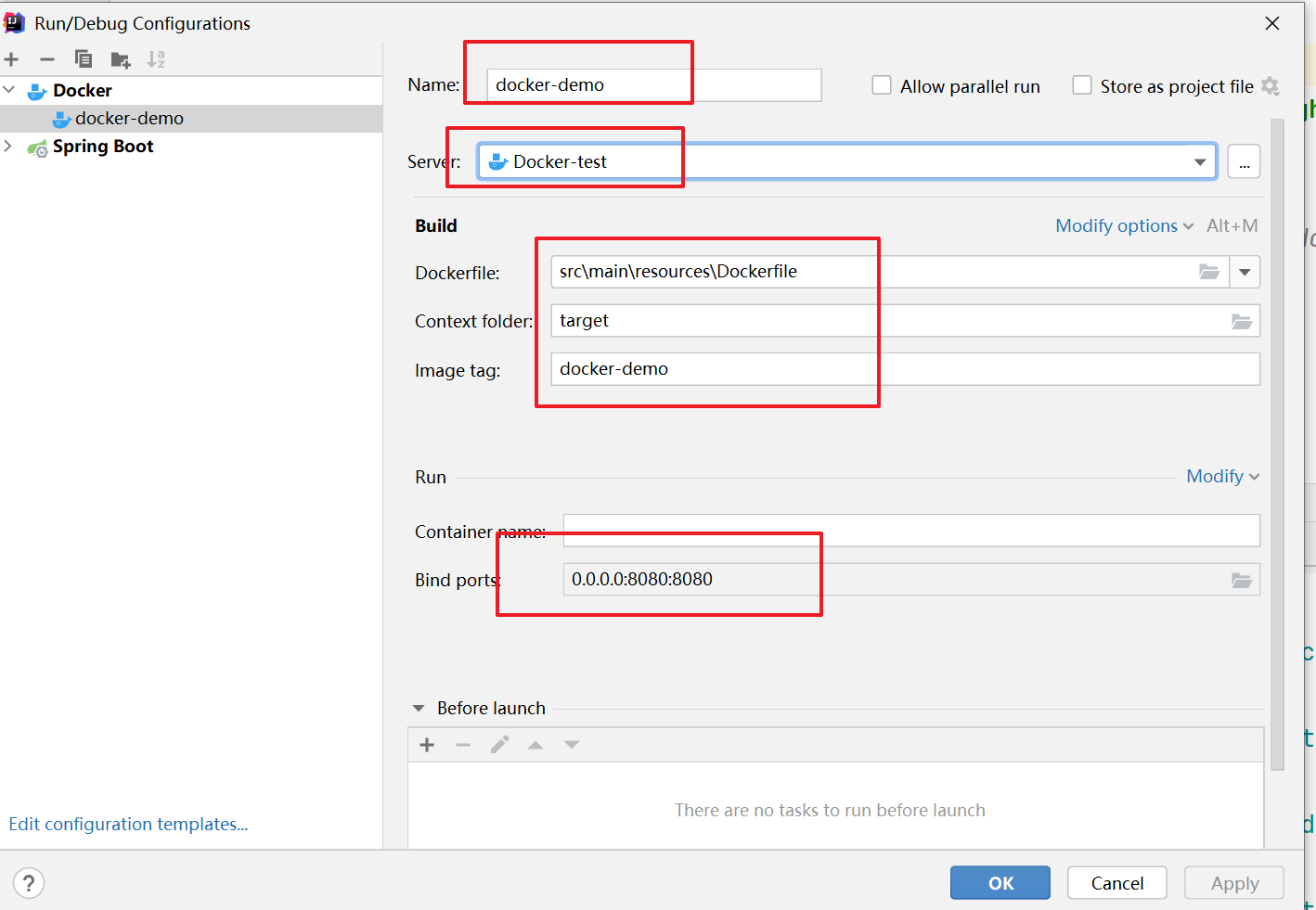The height and width of the screenshot is (910, 1316).
Task: Browse for Context folder
Action: (x=1242, y=321)
